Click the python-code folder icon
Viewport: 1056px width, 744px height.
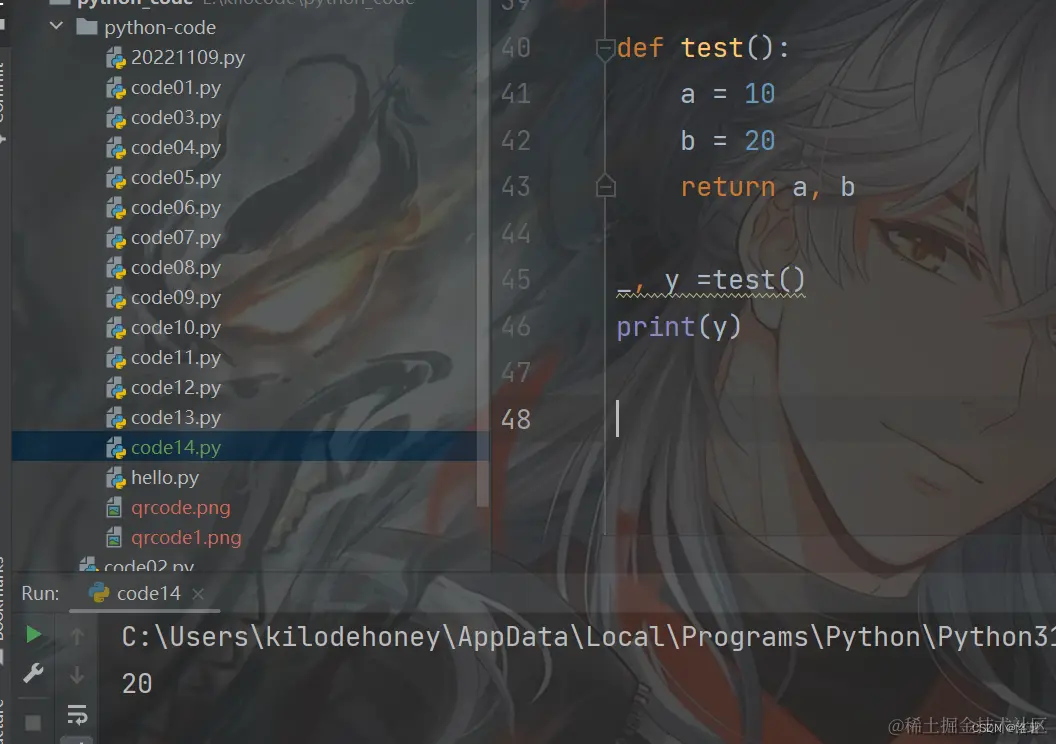tap(87, 27)
